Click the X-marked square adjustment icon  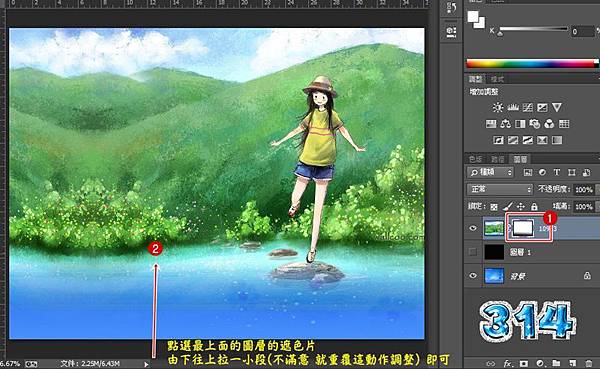(542, 140)
